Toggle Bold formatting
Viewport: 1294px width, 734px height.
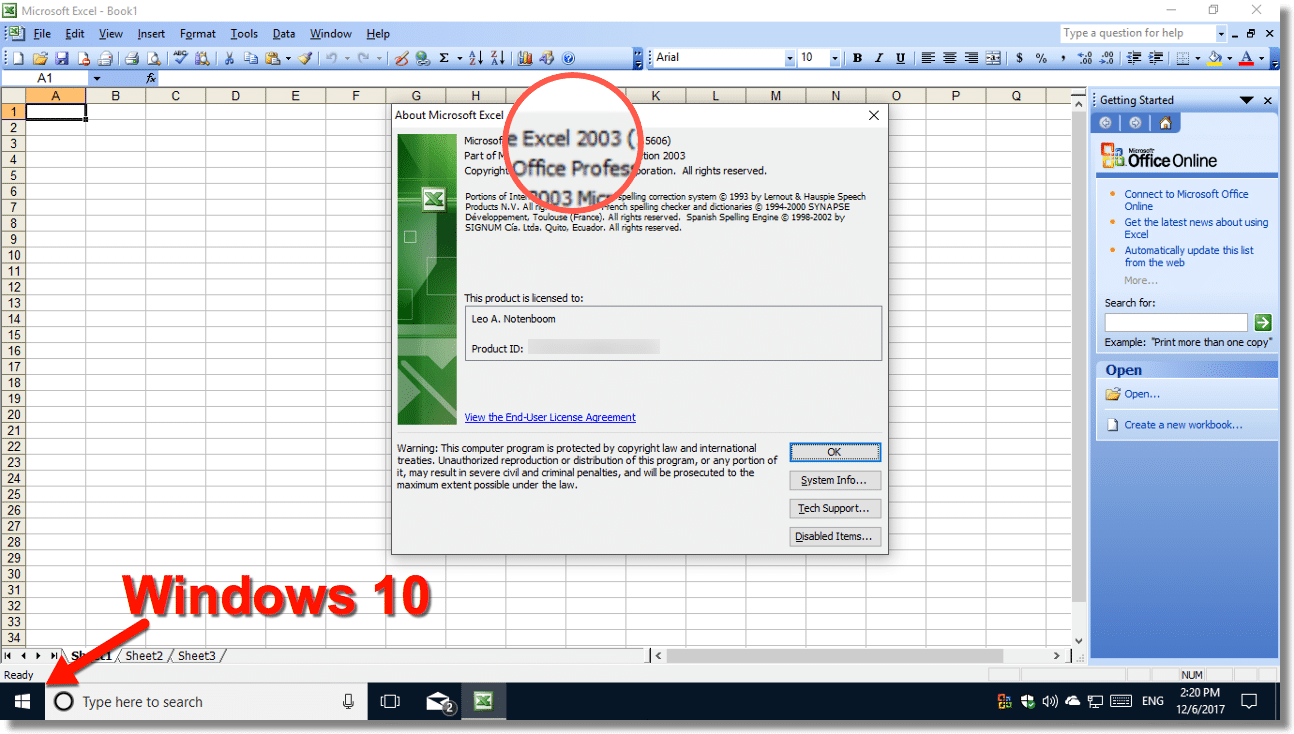pyautogui.click(x=857, y=58)
